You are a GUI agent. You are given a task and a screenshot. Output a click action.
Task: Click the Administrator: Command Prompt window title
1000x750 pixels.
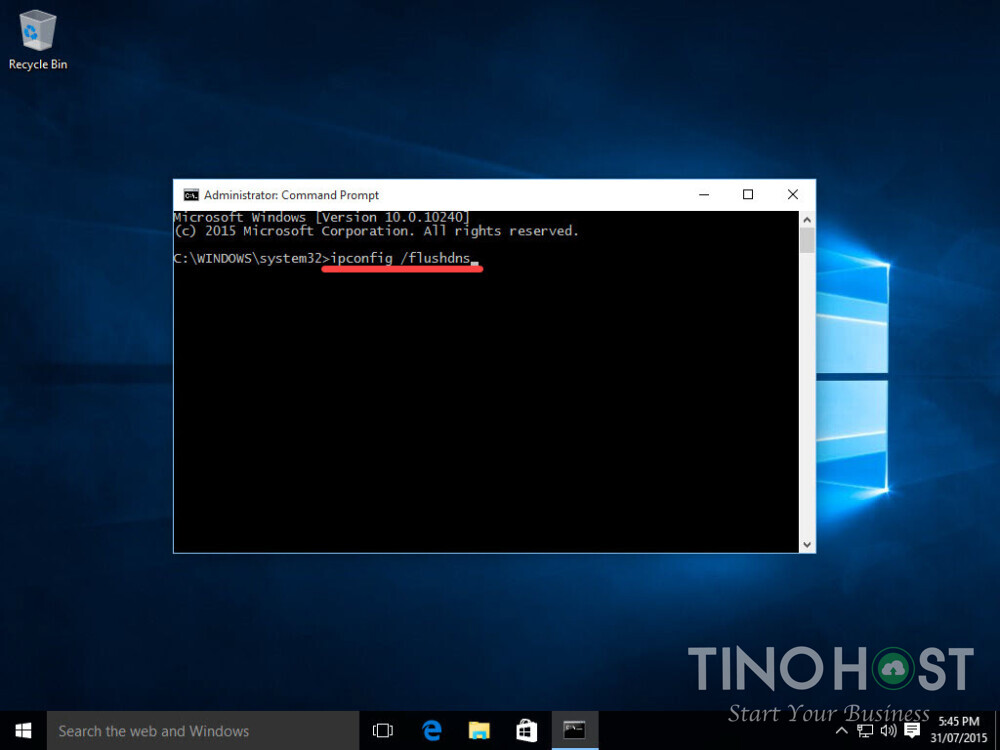(291, 195)
